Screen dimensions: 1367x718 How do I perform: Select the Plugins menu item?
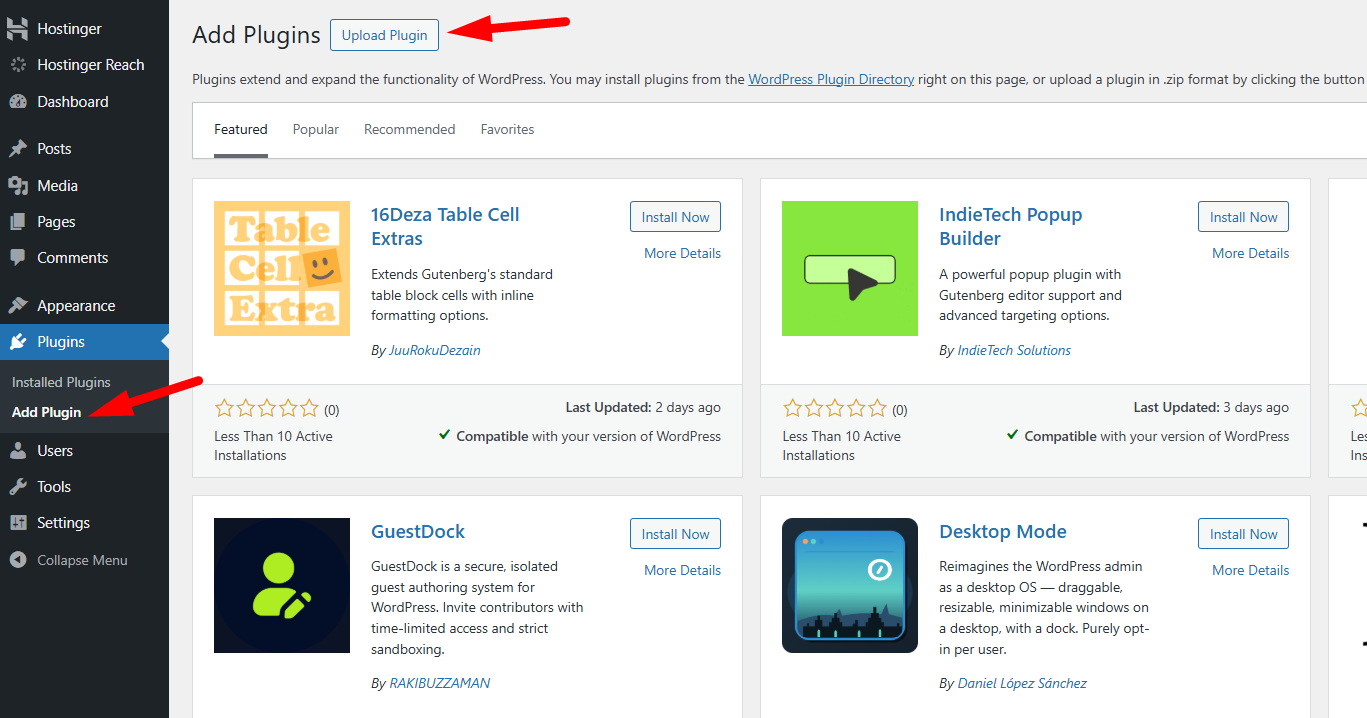coord(84,342)
